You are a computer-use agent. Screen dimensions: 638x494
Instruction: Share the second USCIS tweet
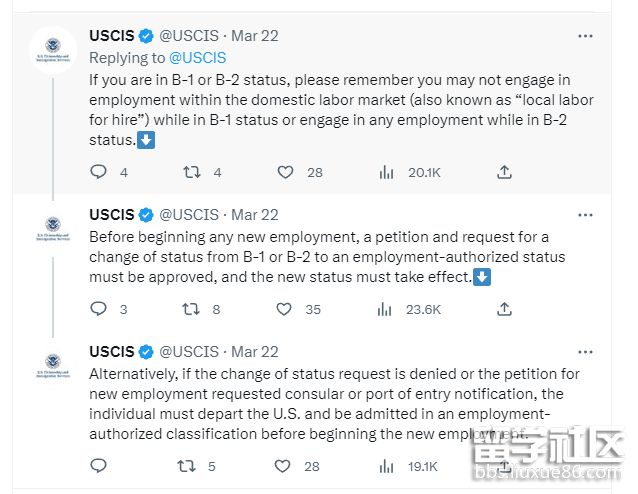[x=504, y=309]
